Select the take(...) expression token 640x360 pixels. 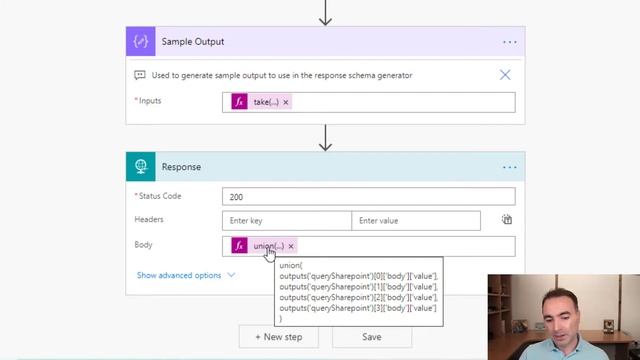[x=266, y=102]
